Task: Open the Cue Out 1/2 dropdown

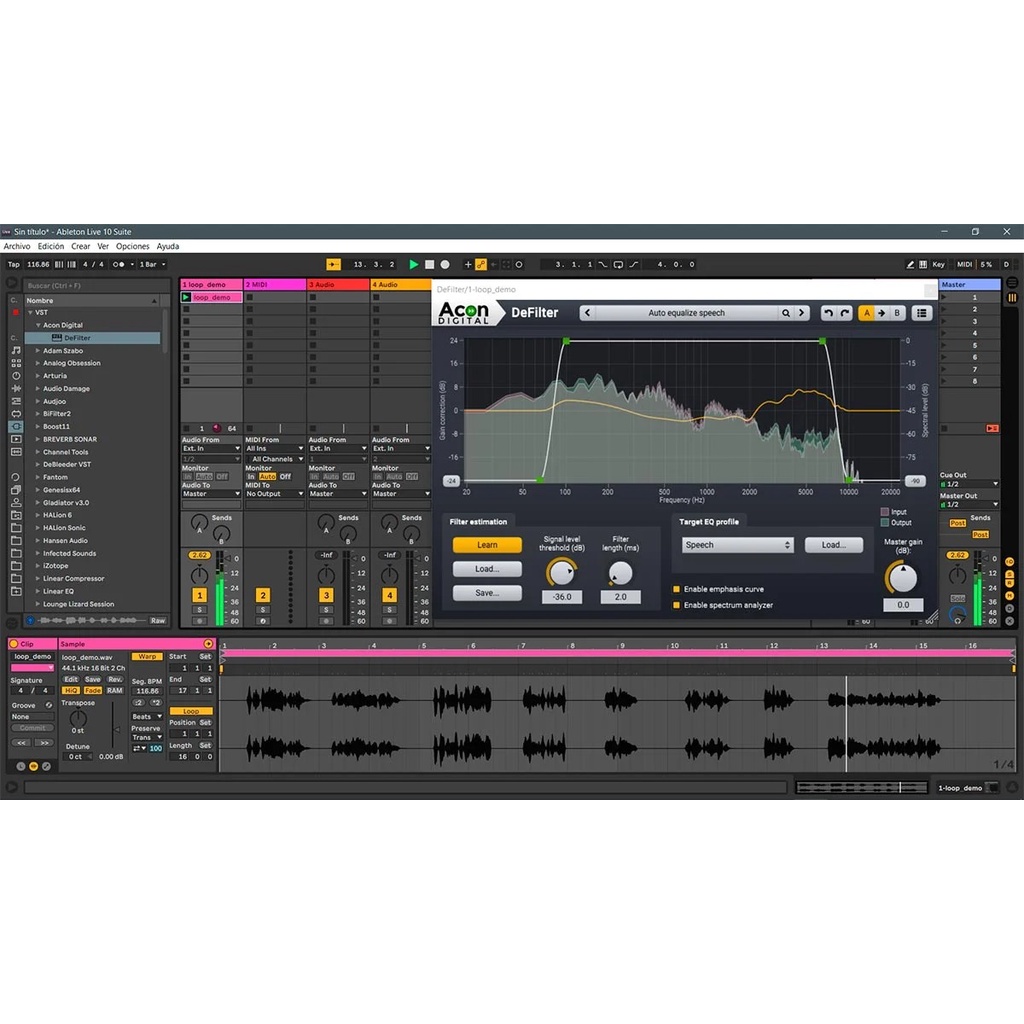Action: click(969, 484)
